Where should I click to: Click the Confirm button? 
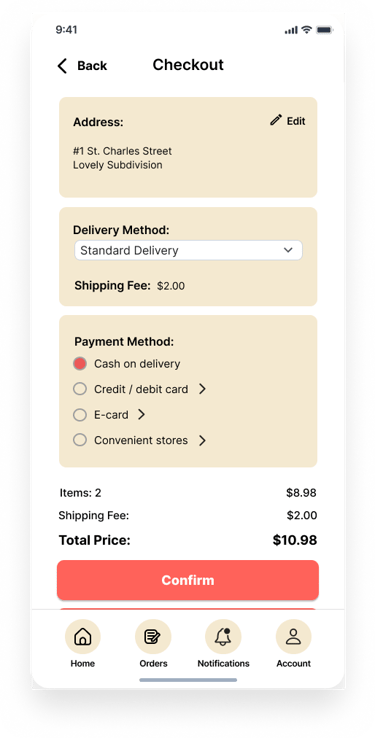pos(188,580)
